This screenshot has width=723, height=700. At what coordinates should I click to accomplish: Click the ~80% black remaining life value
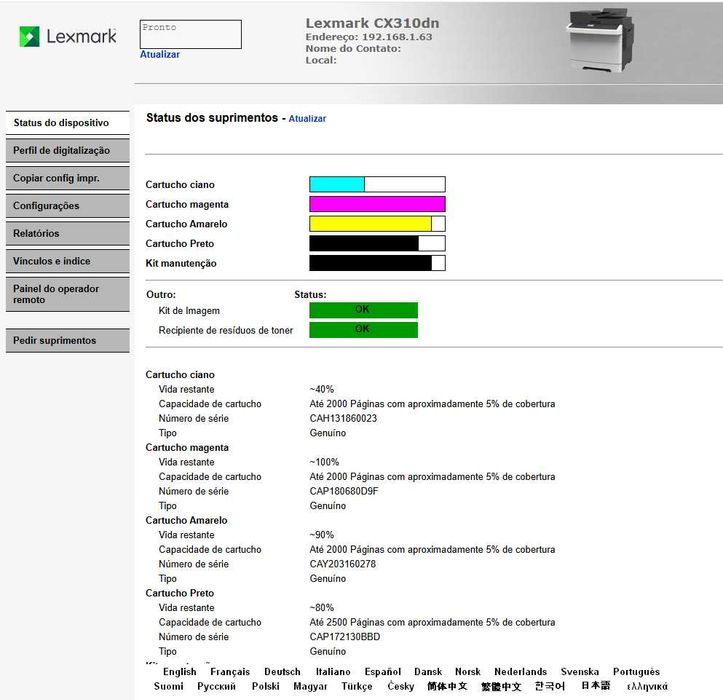click(322, 608)
